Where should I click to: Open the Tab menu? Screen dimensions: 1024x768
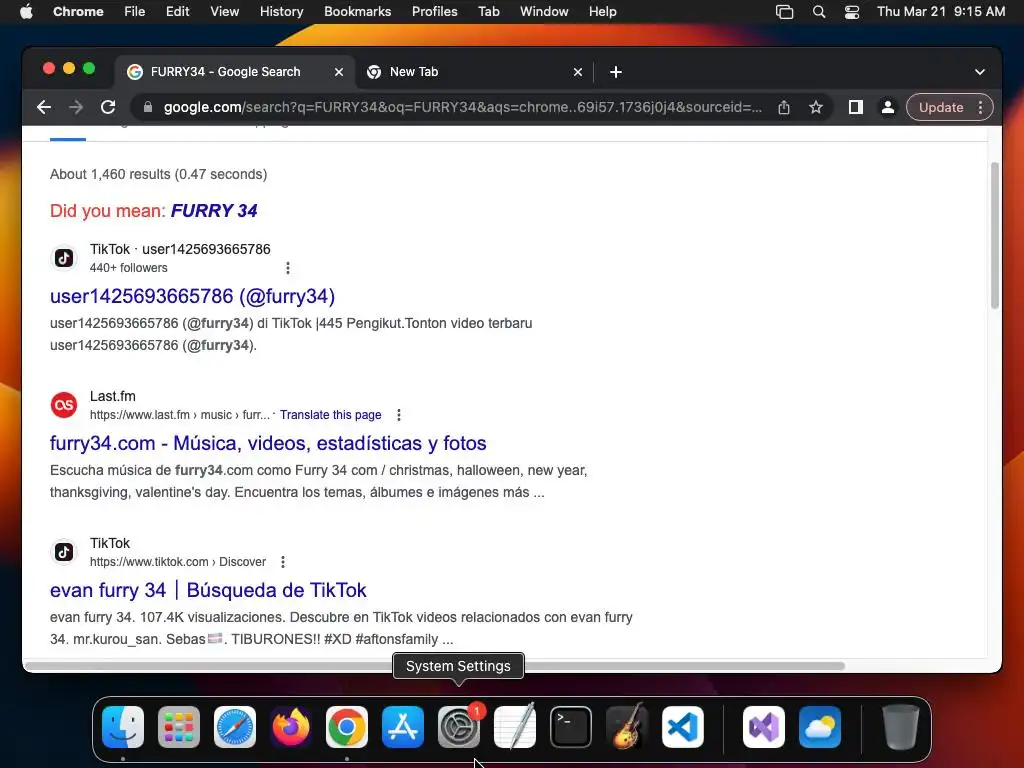488,12
